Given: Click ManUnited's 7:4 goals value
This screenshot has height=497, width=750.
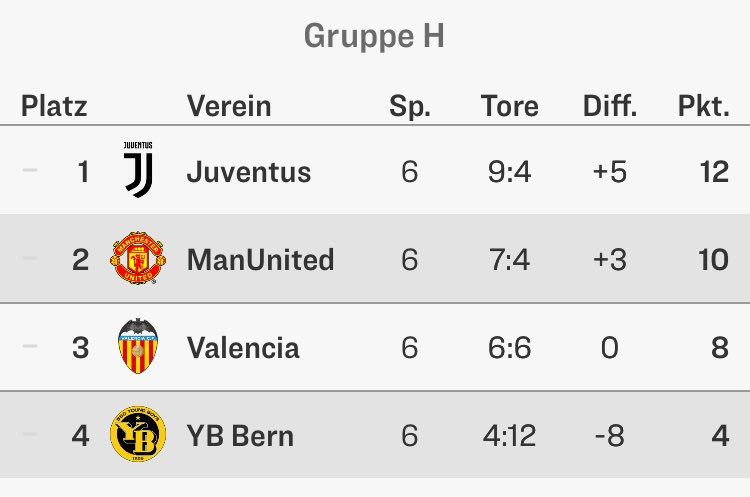Looking at the screenshot, I should (x=509, y=260).
